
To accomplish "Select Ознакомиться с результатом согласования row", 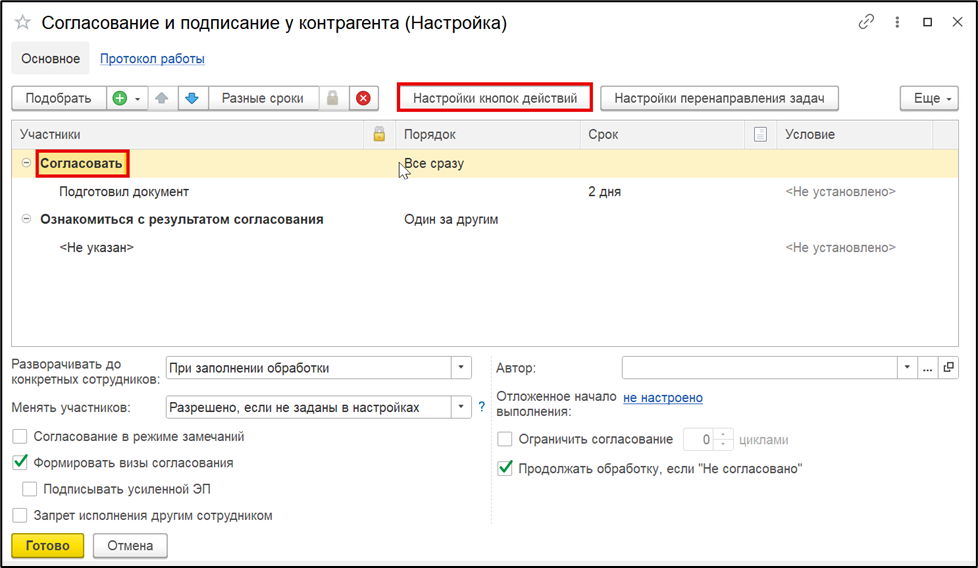I will [x=485, y=219].
